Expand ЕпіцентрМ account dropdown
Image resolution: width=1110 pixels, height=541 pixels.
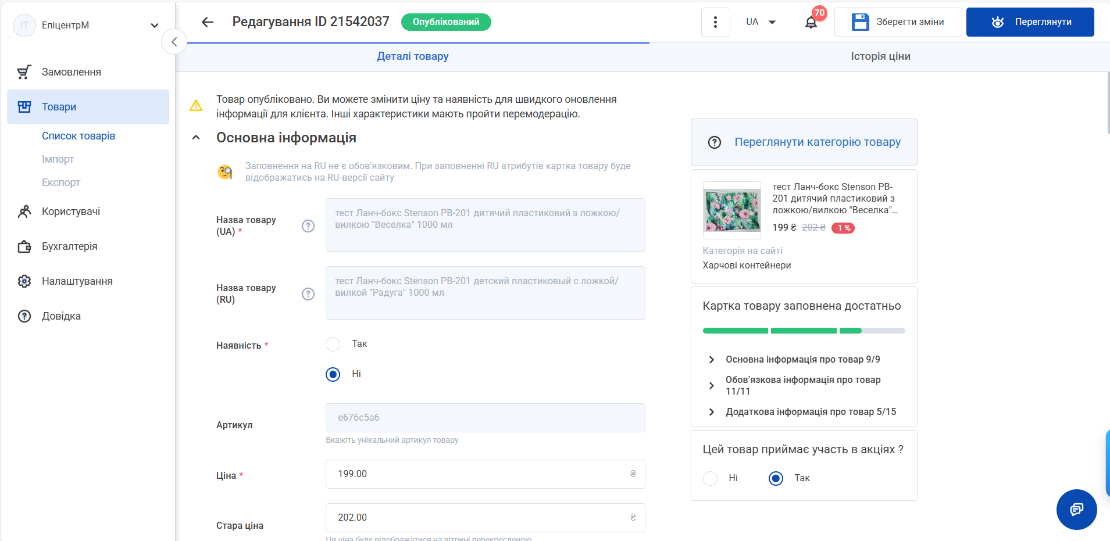[154, 26]
